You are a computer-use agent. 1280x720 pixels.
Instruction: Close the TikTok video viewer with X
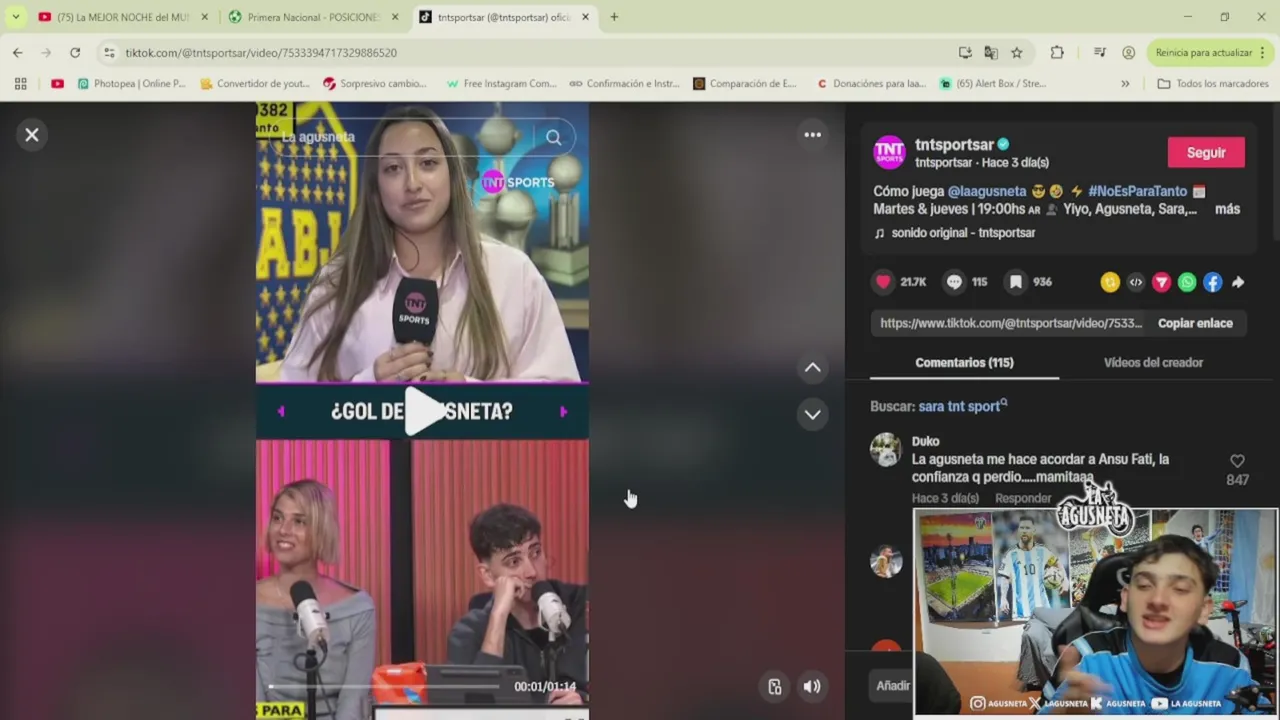click(x=32, y=135)
